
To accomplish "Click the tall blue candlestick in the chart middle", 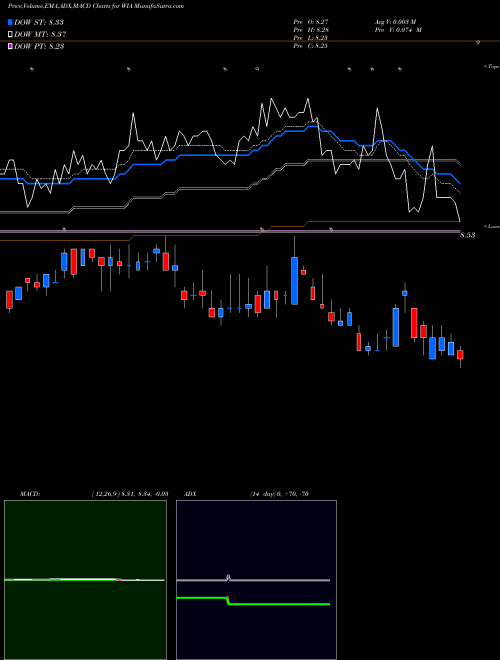I will (295, 281).
